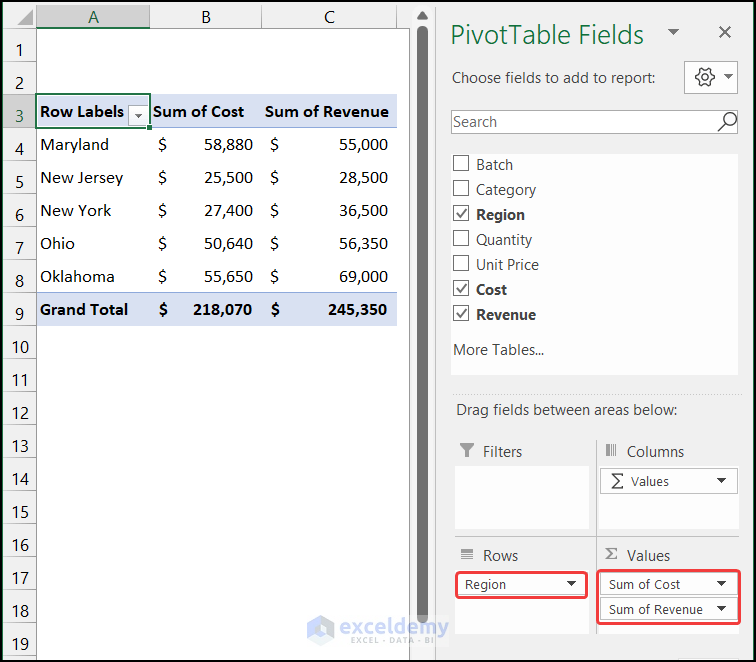The width and height of the screenshot is (756, 662).
Task: Uncheck the Cost field checkbox
Action: pyautogui.click(x=461, y=289)
